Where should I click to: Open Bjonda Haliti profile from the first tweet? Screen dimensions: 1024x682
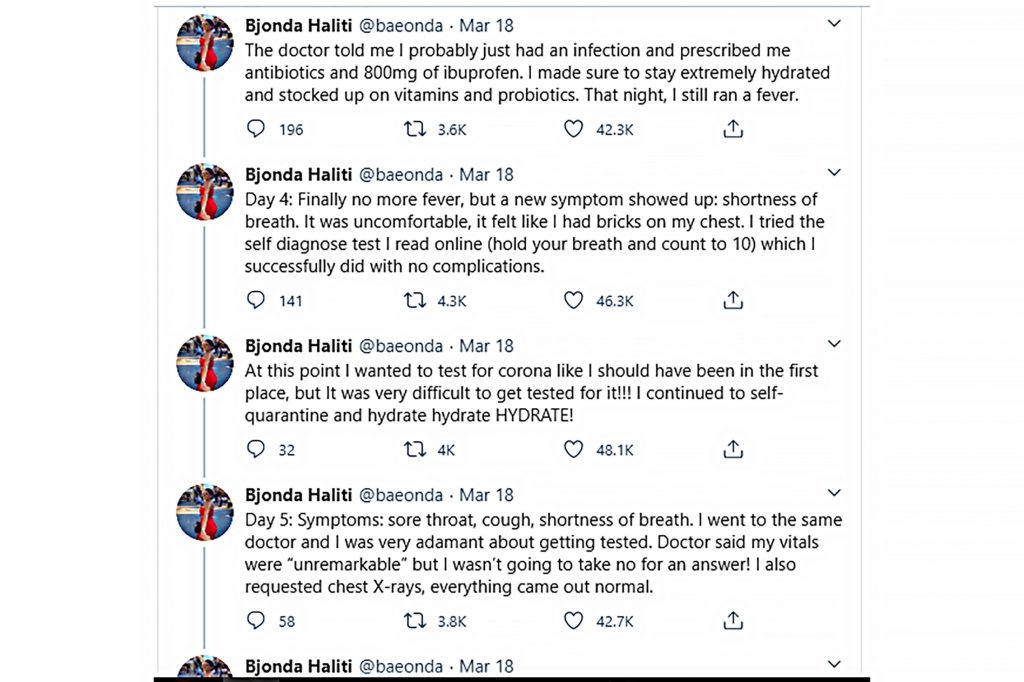[298, 25]
